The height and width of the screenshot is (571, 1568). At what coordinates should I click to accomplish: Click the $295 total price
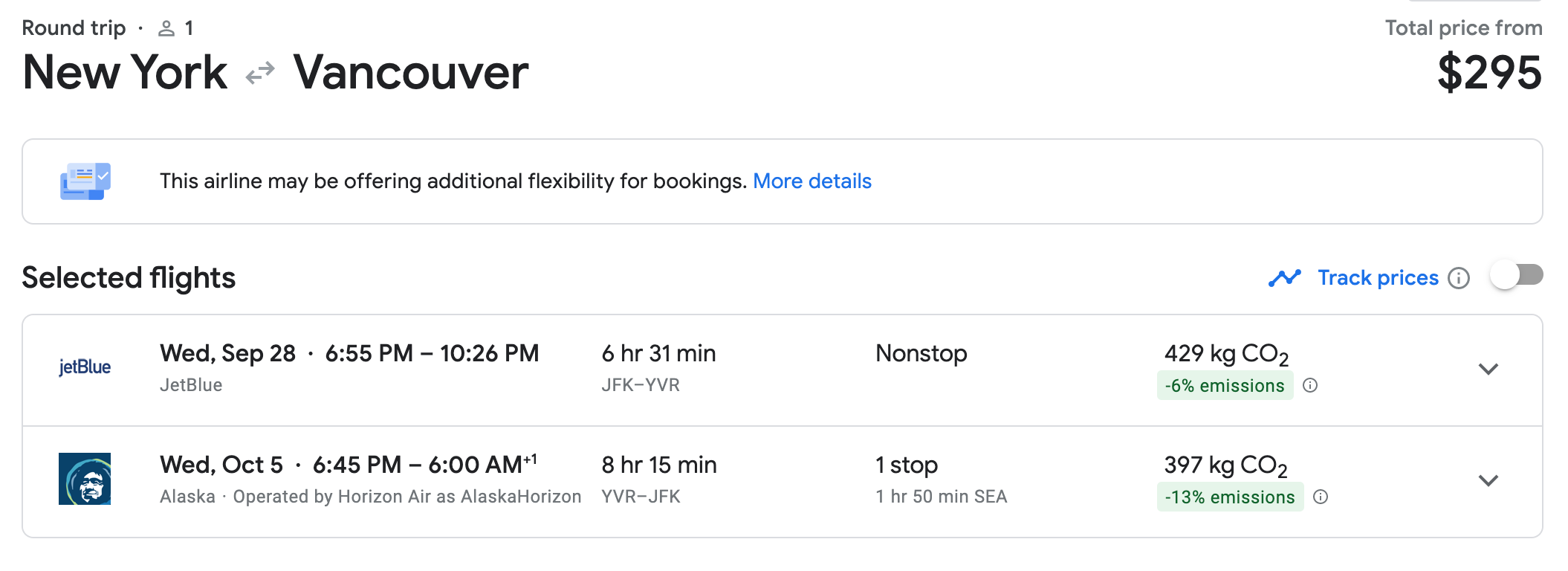1488,73
